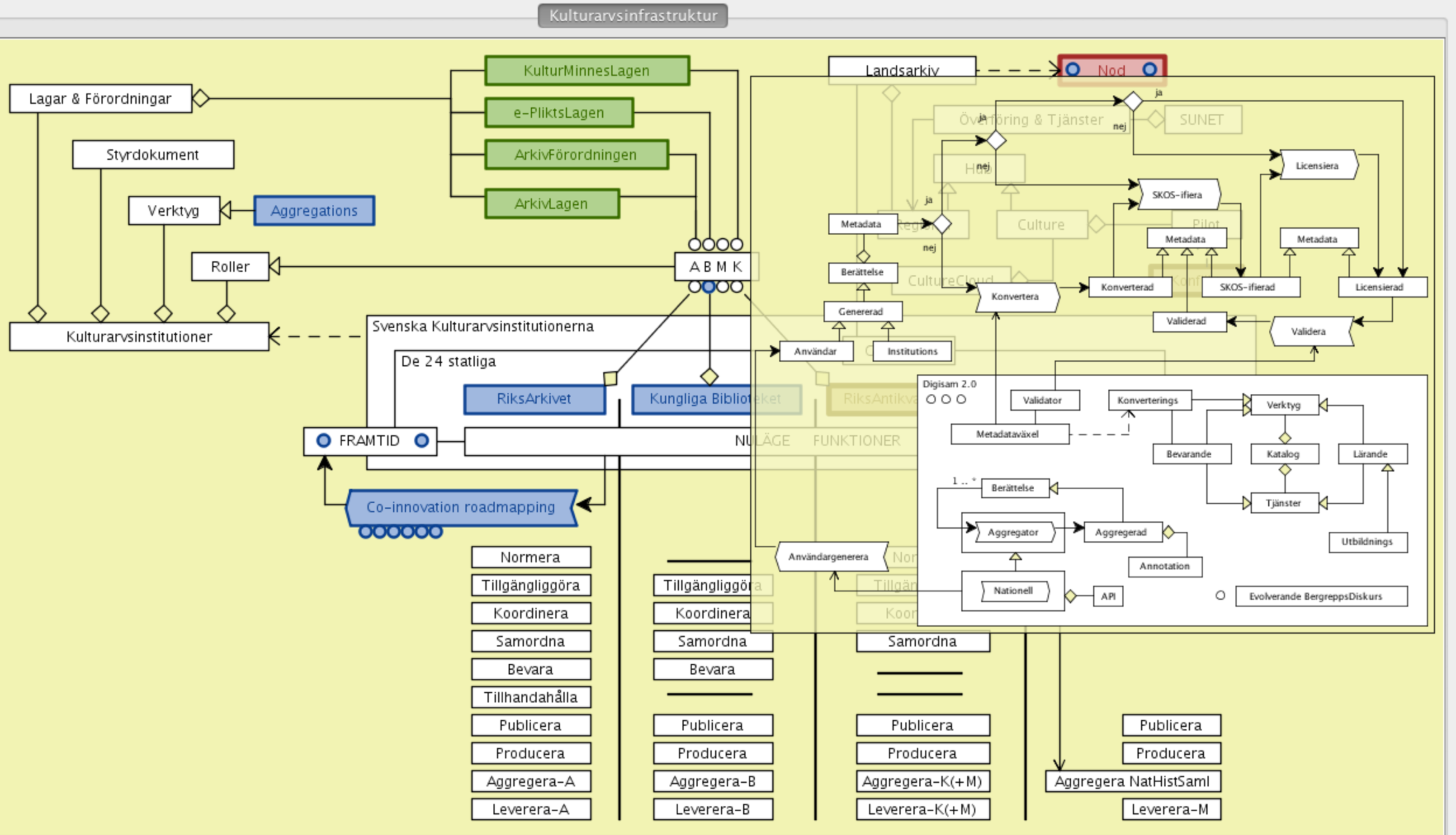Click the Konvertera process shape

point(1015,297)
